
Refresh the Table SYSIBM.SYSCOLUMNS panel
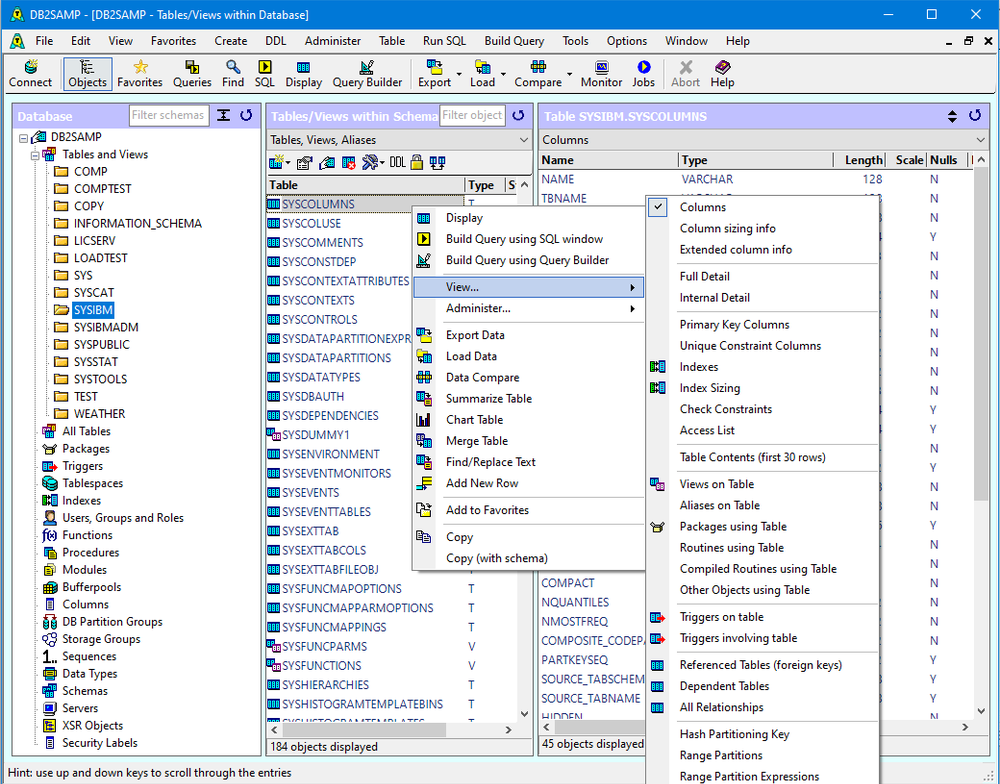click(x=974, y=115)
